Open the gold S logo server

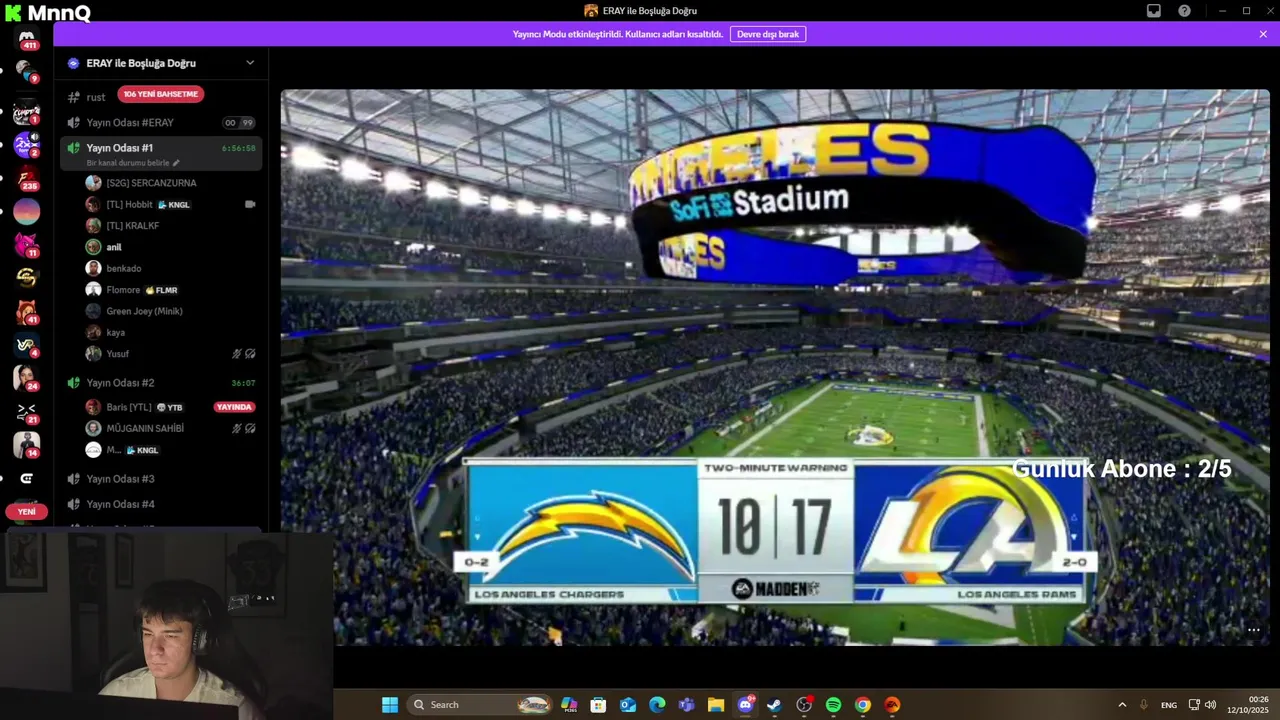pyautogui.click(x=26, y=278)
